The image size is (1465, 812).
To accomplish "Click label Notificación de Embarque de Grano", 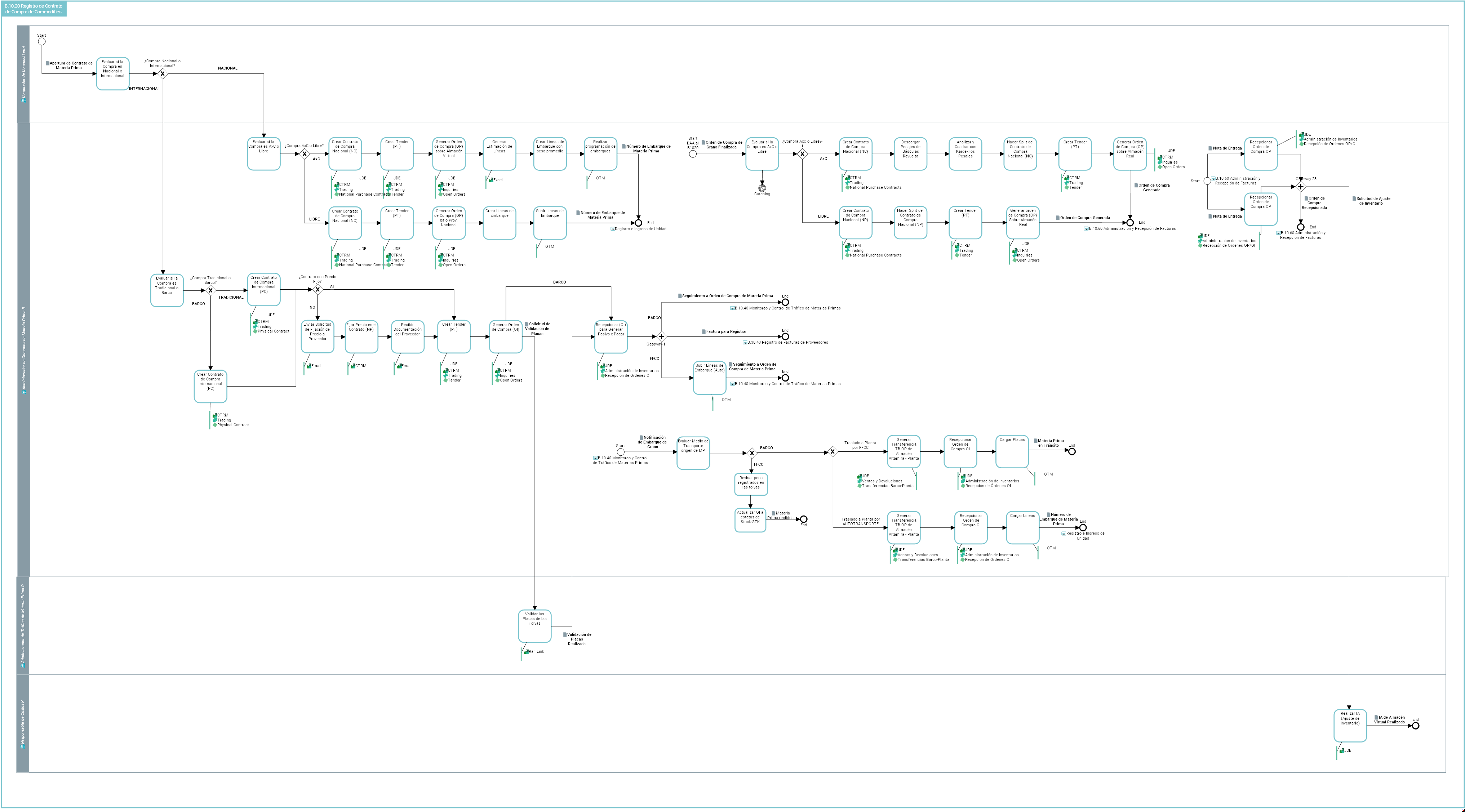I will [653, 442].
